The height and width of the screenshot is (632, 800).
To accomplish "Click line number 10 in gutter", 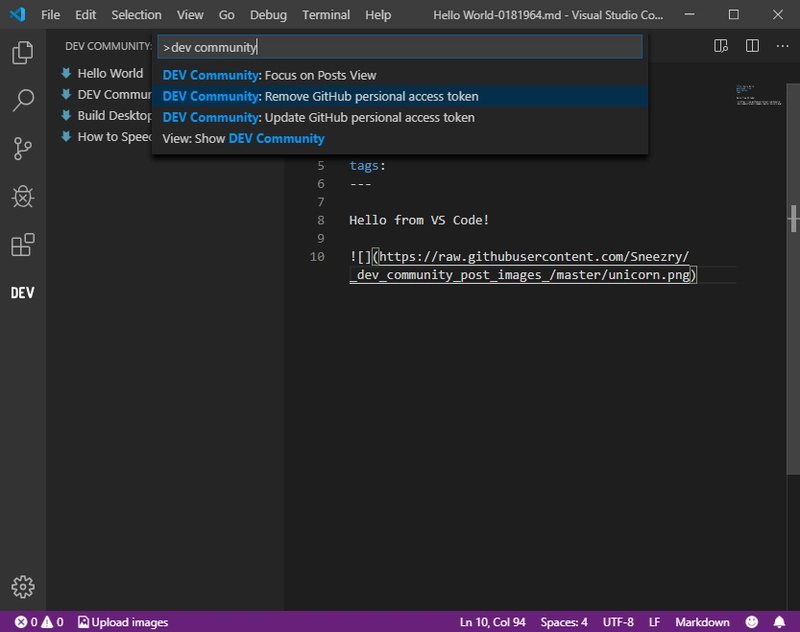I will point(317,257).
